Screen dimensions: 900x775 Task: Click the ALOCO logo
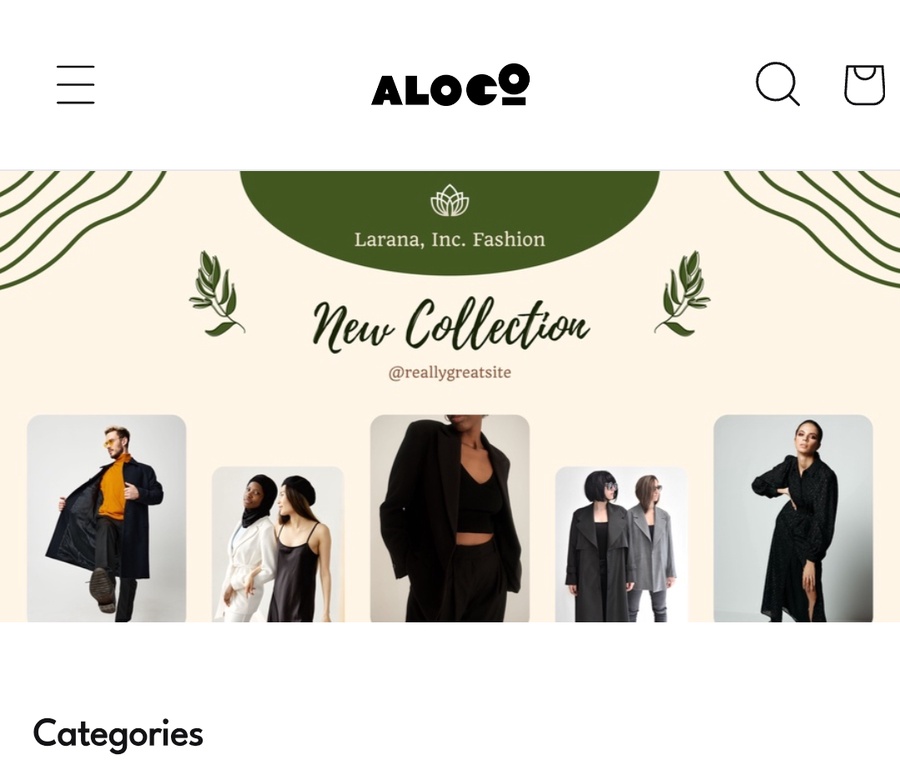(x=450, y=85)
